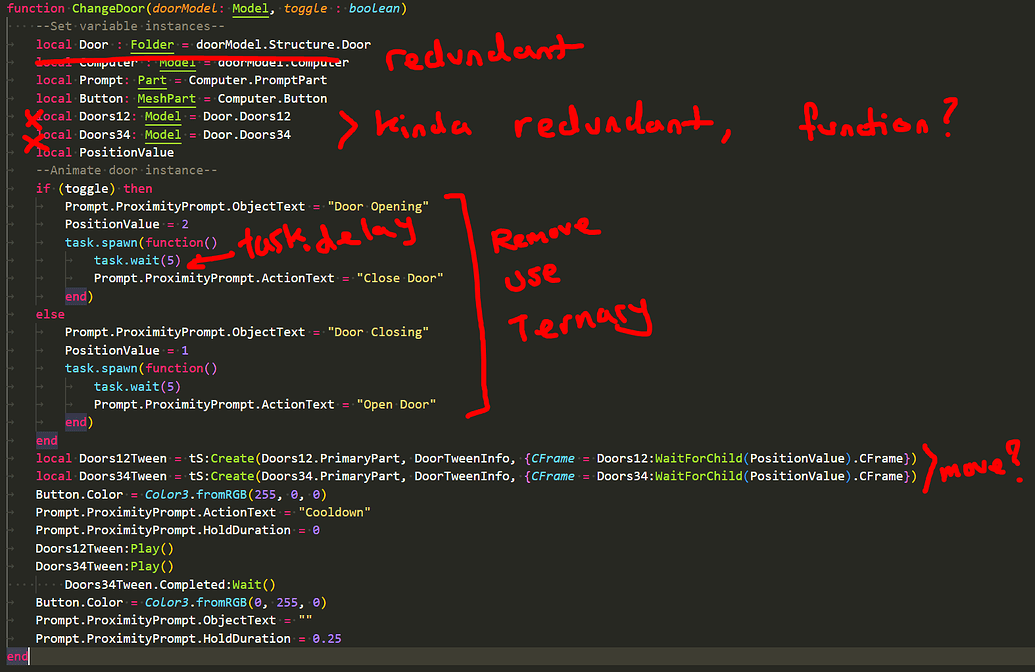Viewport: 1035px width, 672px height.
Task: Open the Model type annotation on Doors12
Action: click(163, 116)
